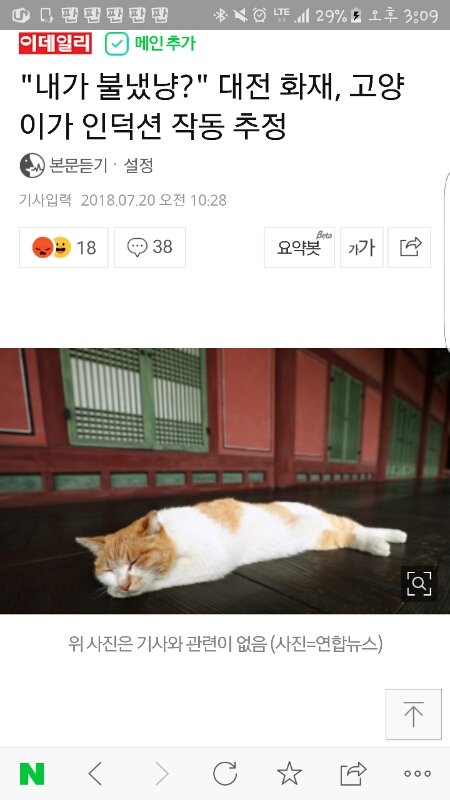Tap the forward arrow in bottom bar
The image size is (450, 800).
tap(162, 773)
